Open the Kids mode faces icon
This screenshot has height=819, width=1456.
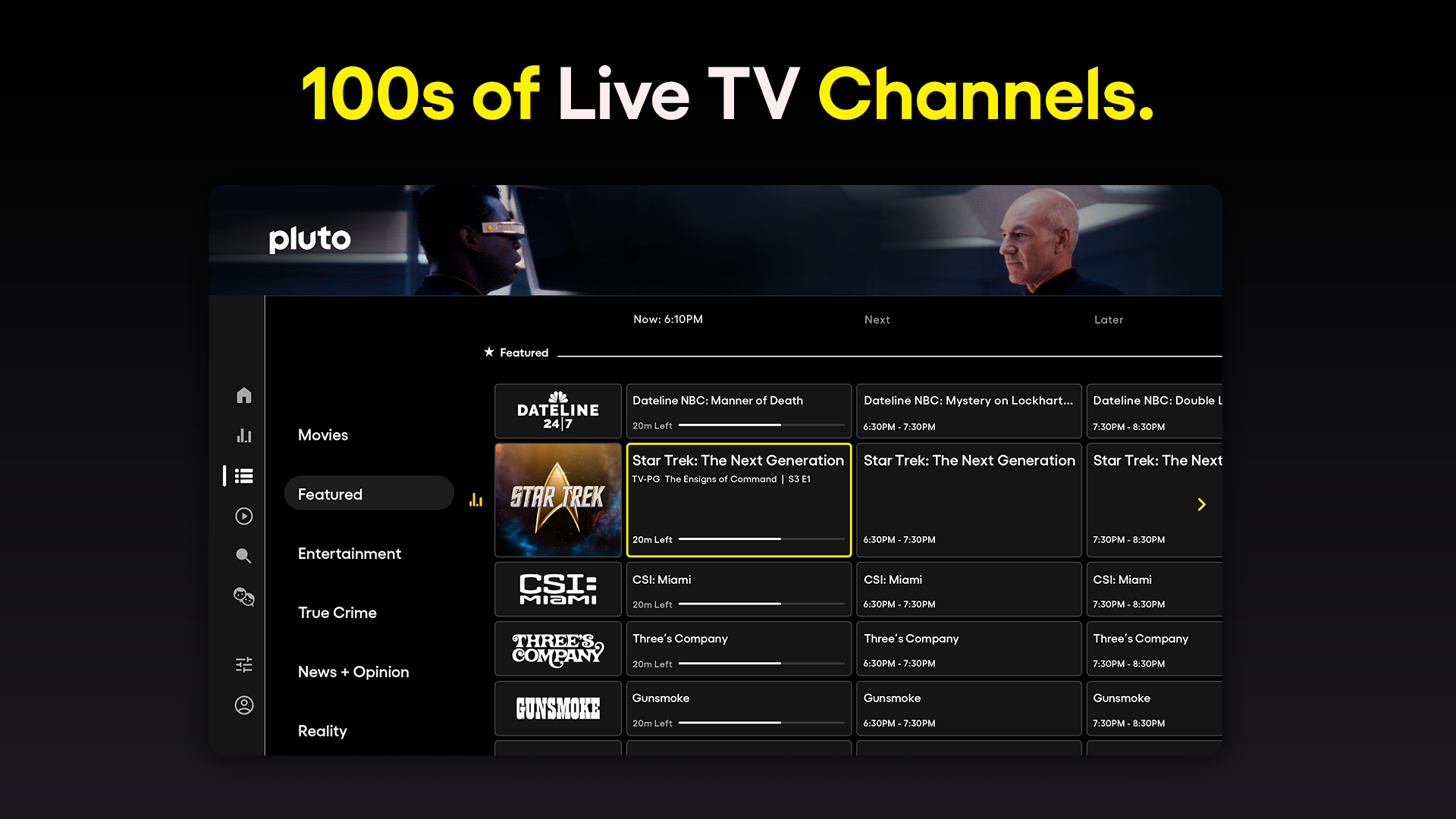coord(243,597)
